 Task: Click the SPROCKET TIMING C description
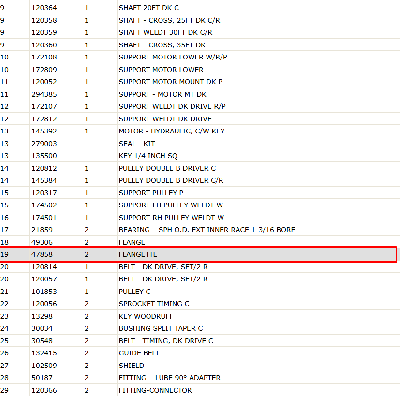point(154,304)
